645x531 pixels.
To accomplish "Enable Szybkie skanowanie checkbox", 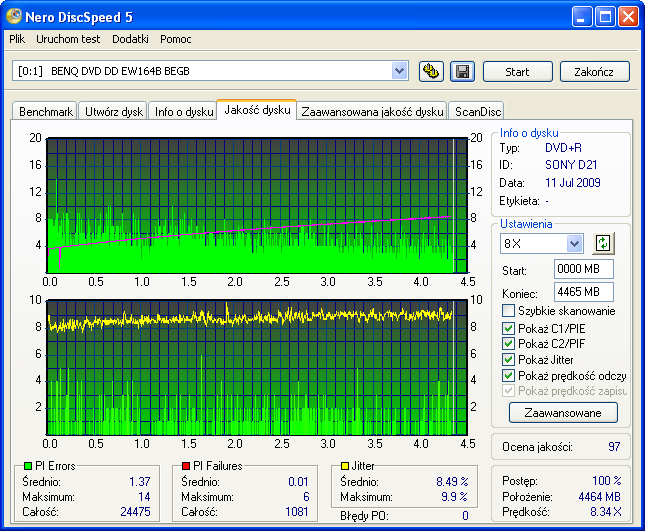I will point(508,311).
